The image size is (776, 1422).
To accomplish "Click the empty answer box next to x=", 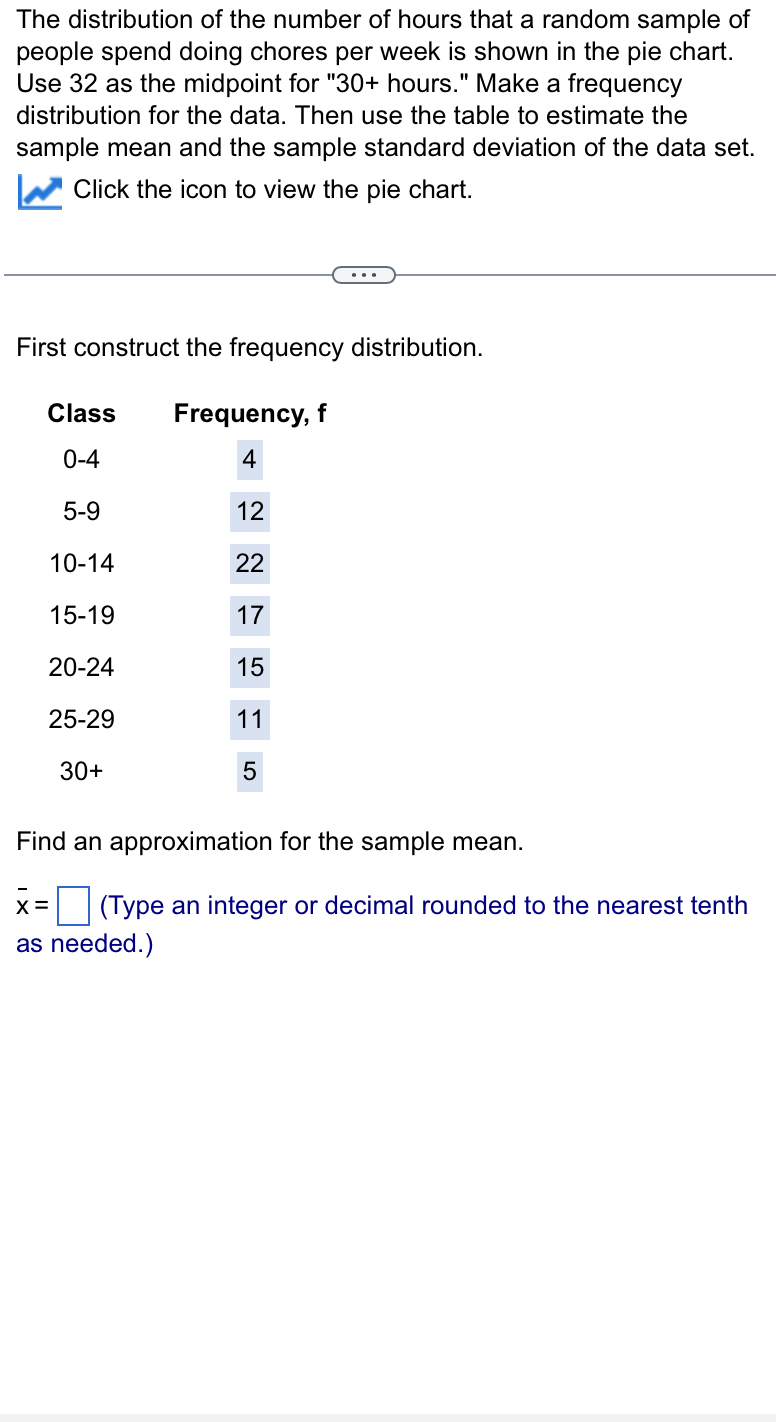I will point(71,905).
